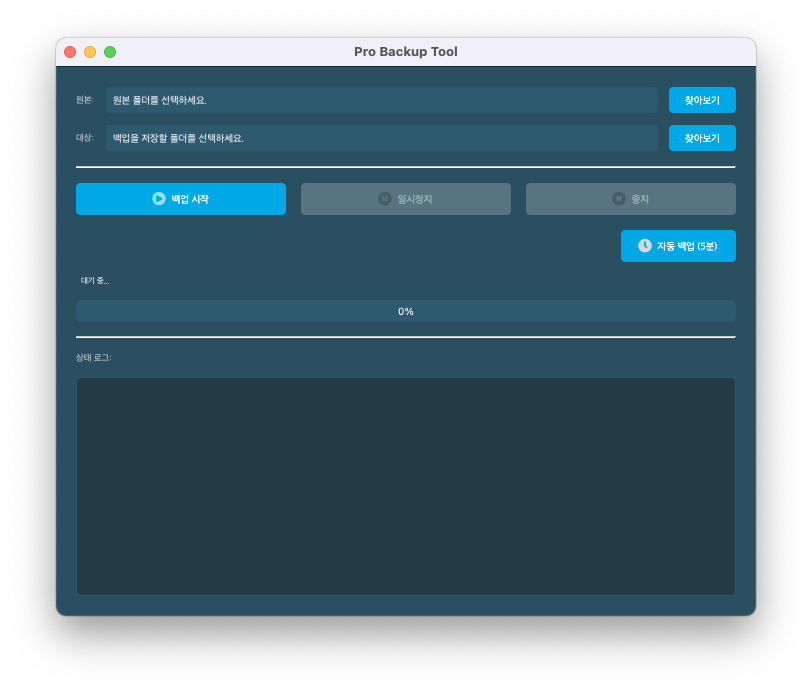This screenshot has height=690, width=812.
Task: Click inside the 상태 로그 text area
Action: pyautogui.click(x=406, y=486)
